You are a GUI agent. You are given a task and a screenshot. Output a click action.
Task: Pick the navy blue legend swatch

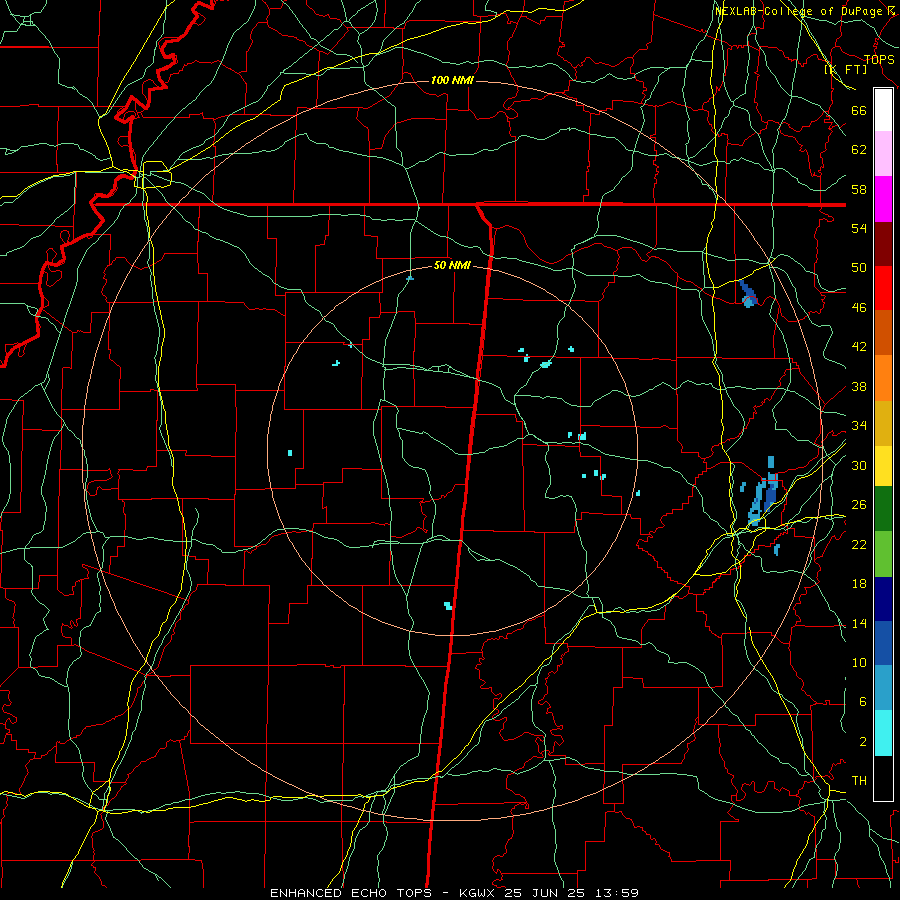(x=883, y=599)
